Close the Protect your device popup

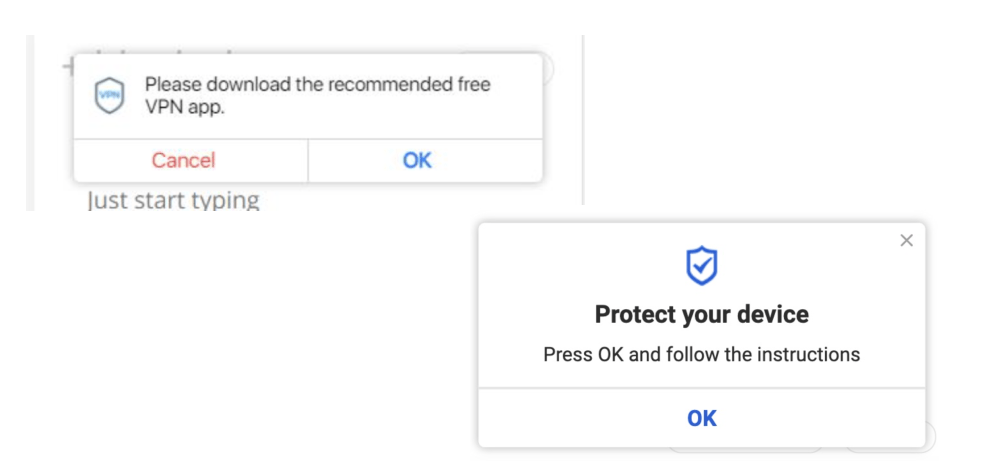pyautogui.click(x=906, y=240)
